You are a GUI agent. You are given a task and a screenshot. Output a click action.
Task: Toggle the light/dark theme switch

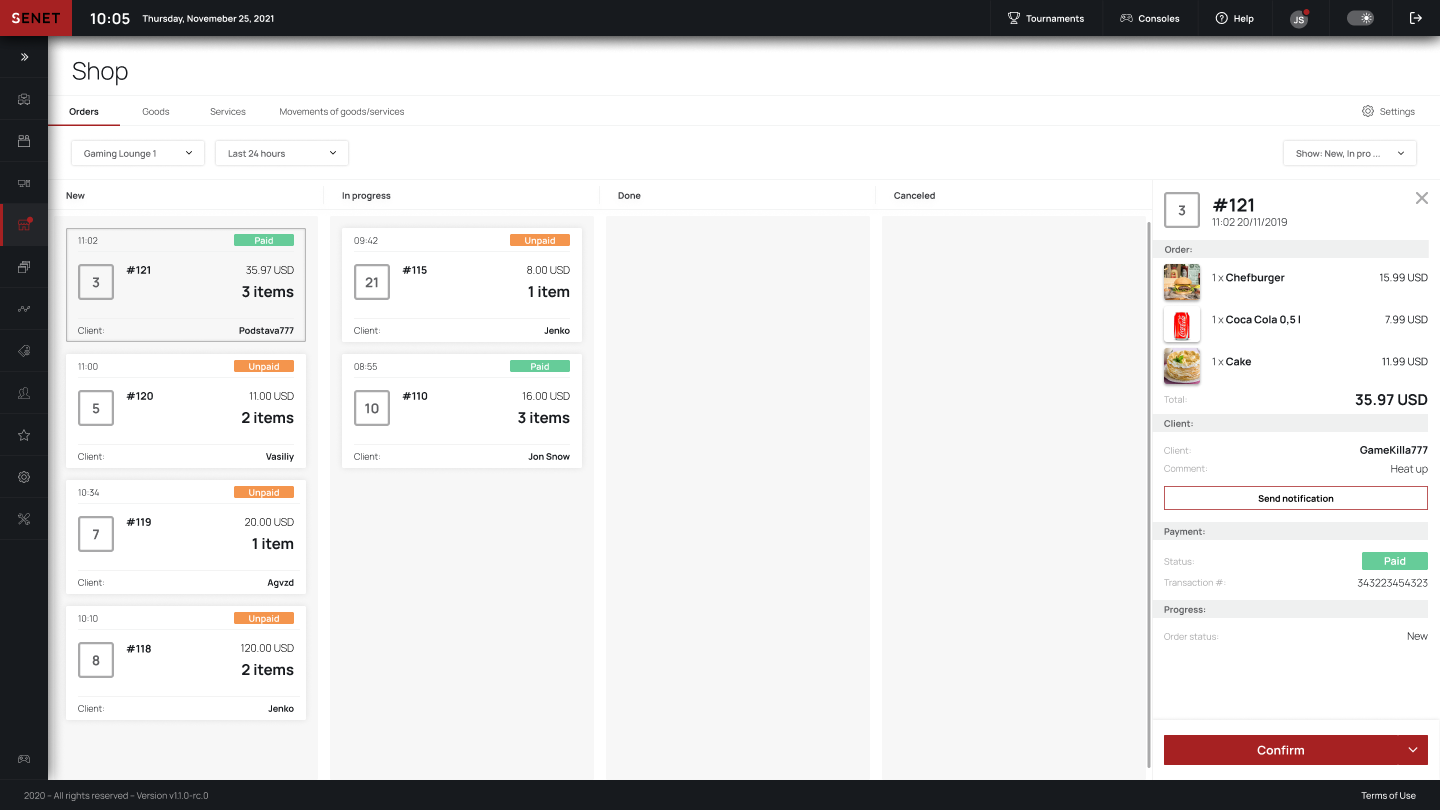tap(1360, 18)
